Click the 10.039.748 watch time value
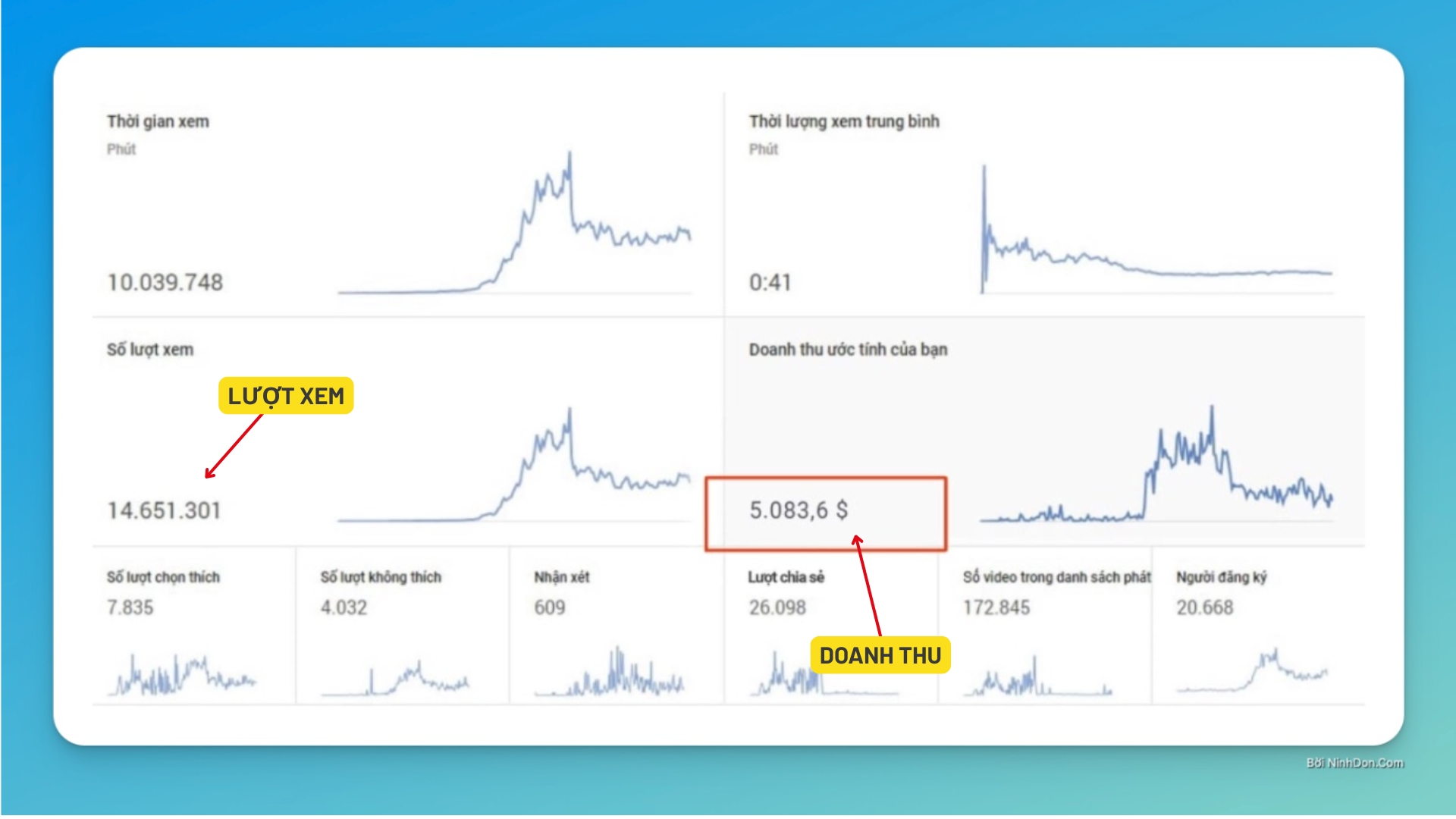1456x819 pixels. pos(165,282)
